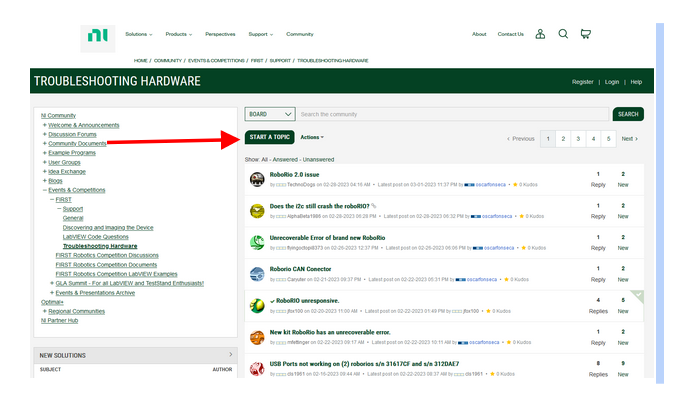Screen dimensions: 699x410
Task: Select FIRST Robotics Competition Documents
Action: point(106,265)
